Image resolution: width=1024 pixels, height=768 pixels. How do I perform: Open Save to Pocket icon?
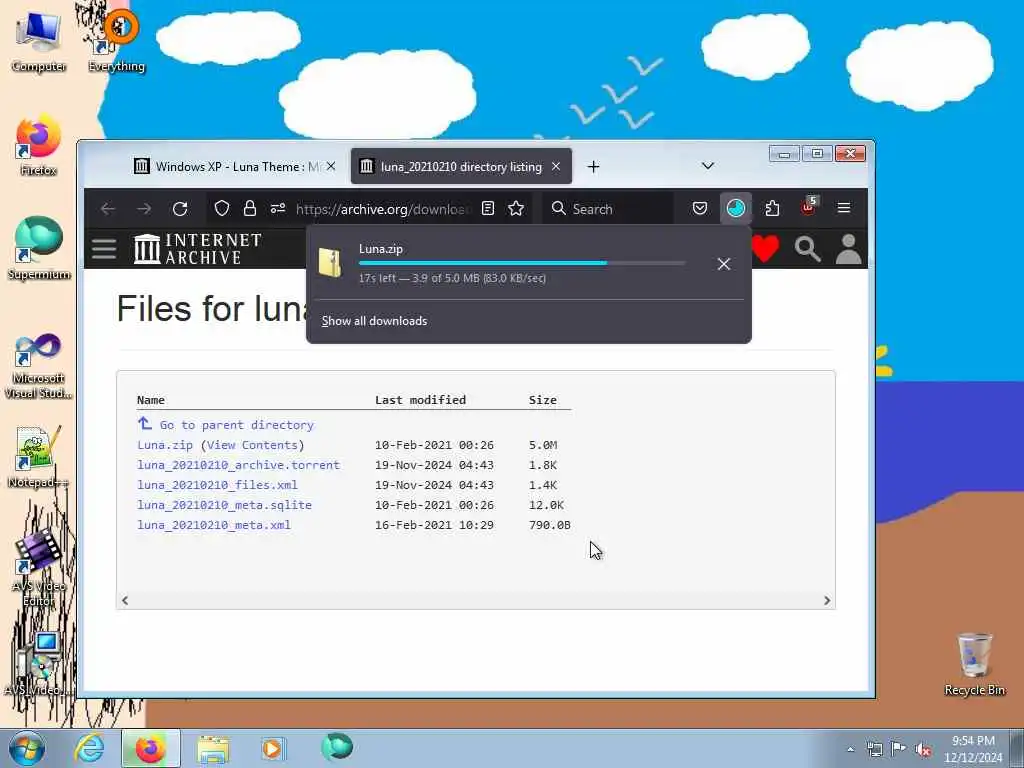(x=699, y=208)
